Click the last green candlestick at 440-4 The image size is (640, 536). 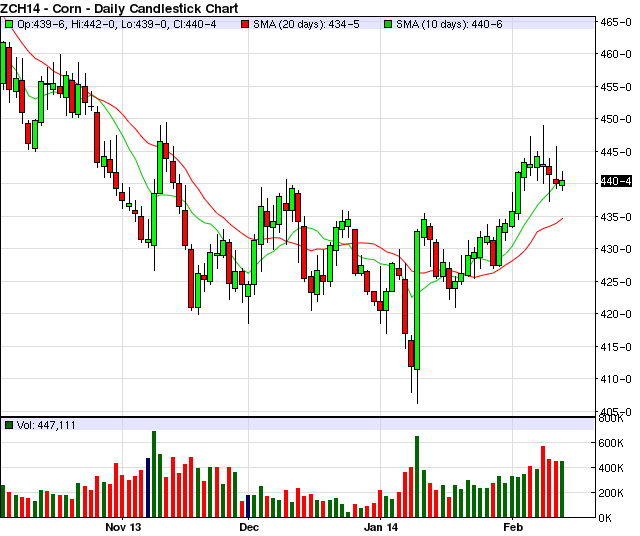click(x=562, y=183)
